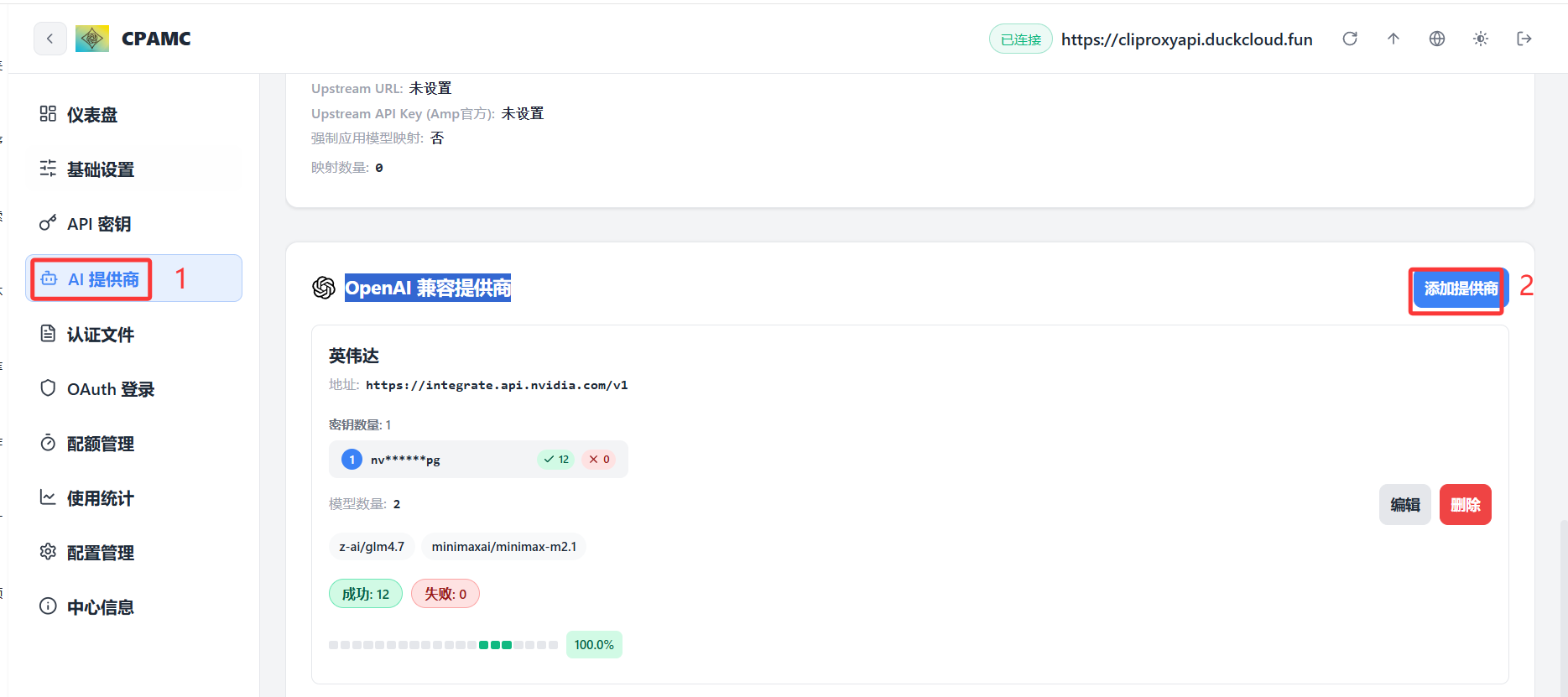1568x697 pixels.
Task: Click the 成功: 12 badge
Action: click(366, 594)
